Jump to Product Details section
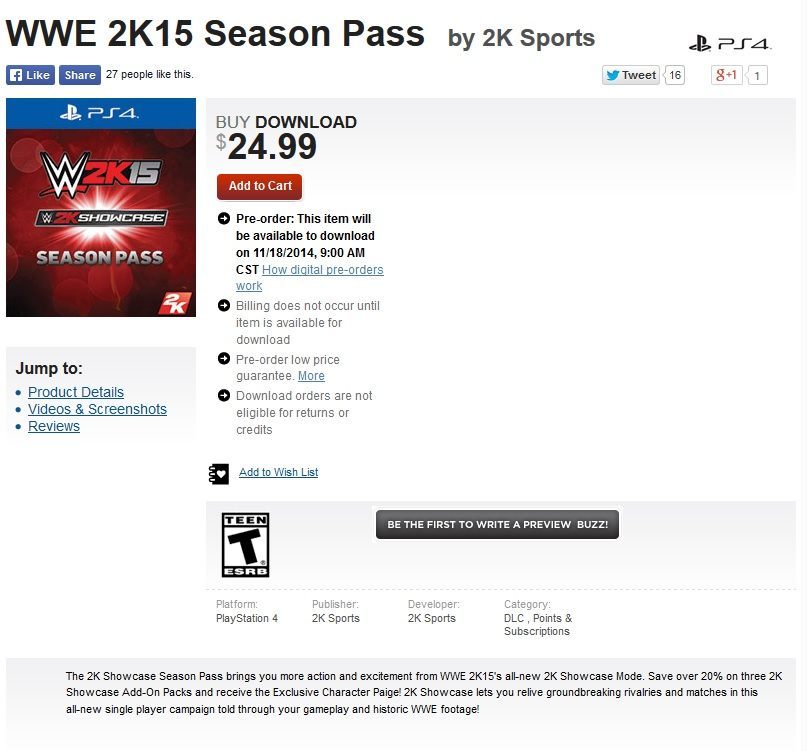807x751 pixels. click(x=76, y=392)
